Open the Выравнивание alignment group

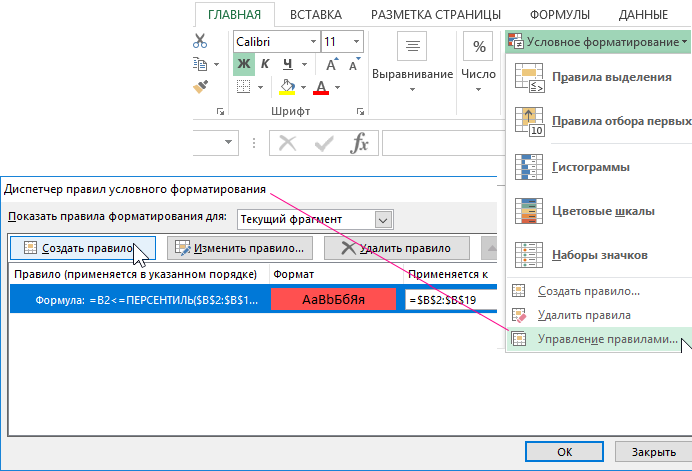point(412,62)
